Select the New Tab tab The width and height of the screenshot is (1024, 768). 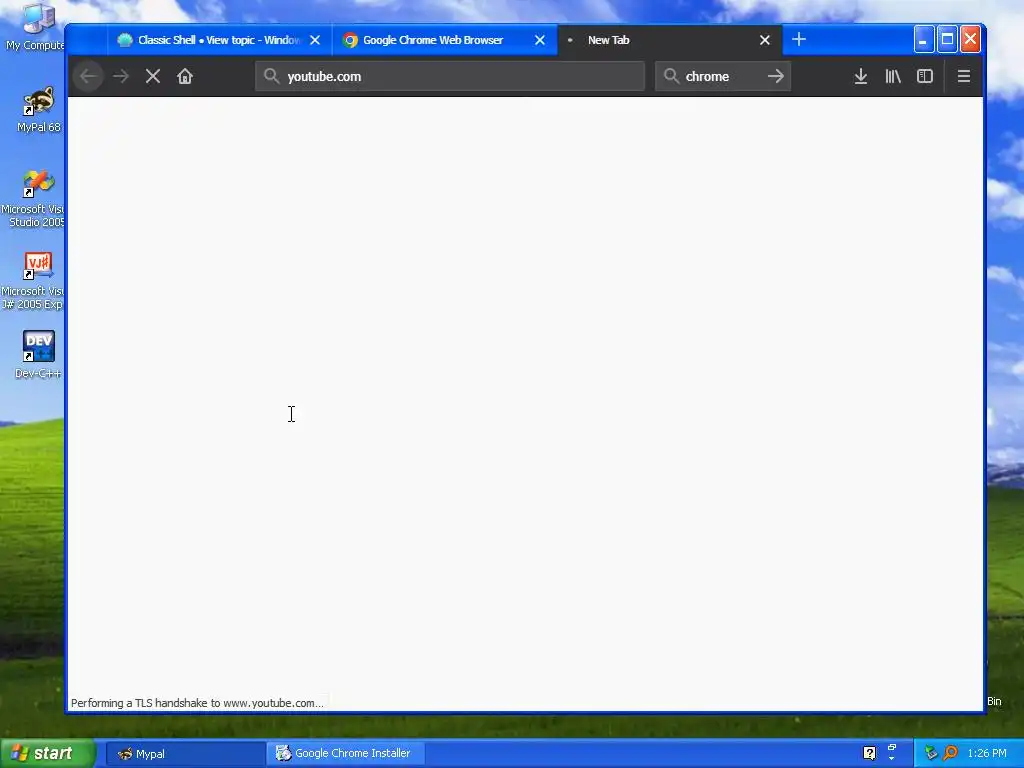[x=669, y=40]
